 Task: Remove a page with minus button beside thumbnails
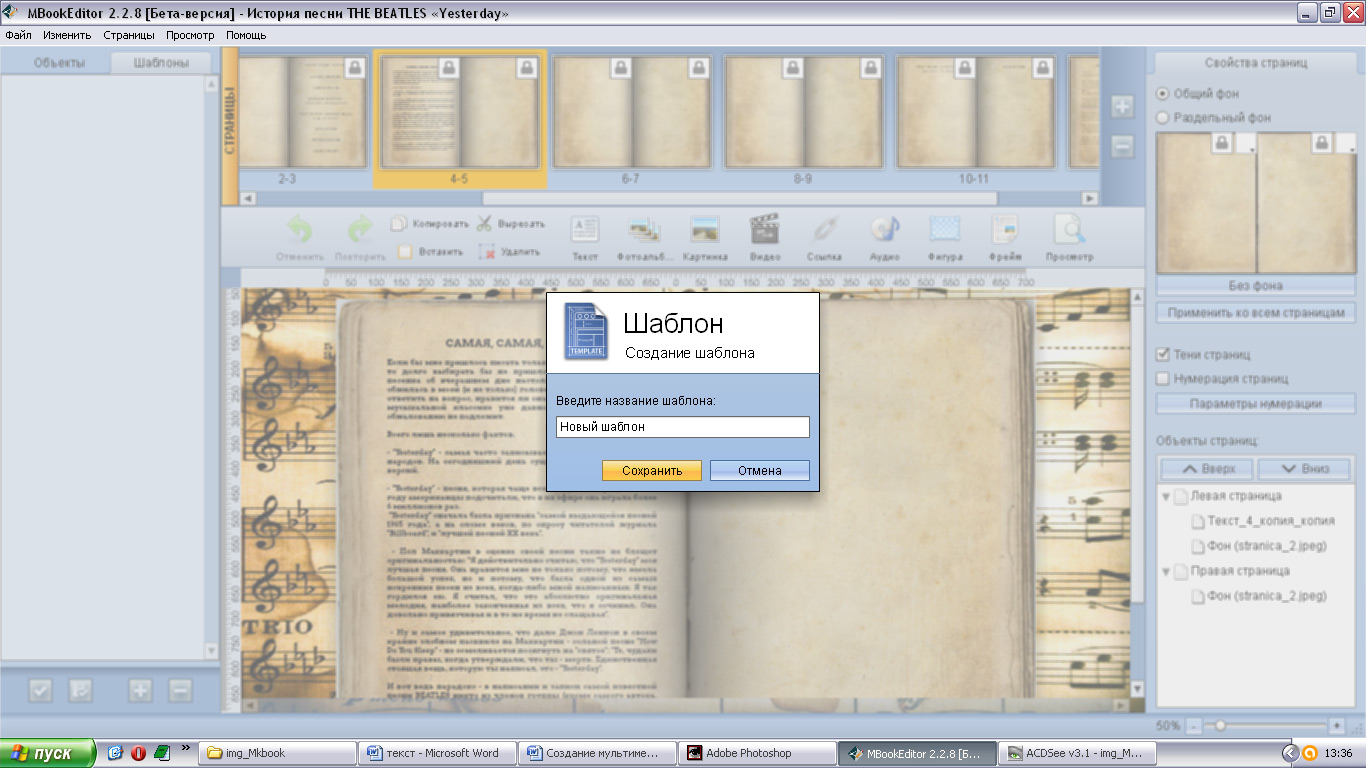(x=1122, y=146)
